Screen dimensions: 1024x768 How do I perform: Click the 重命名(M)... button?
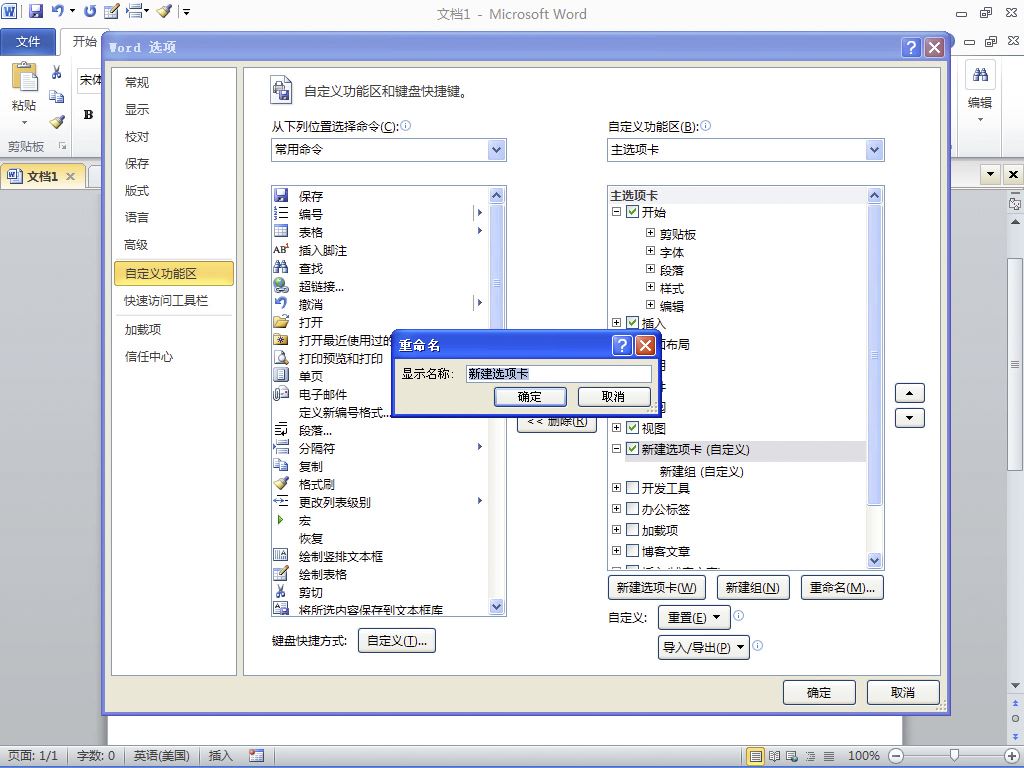coord(842,588)
